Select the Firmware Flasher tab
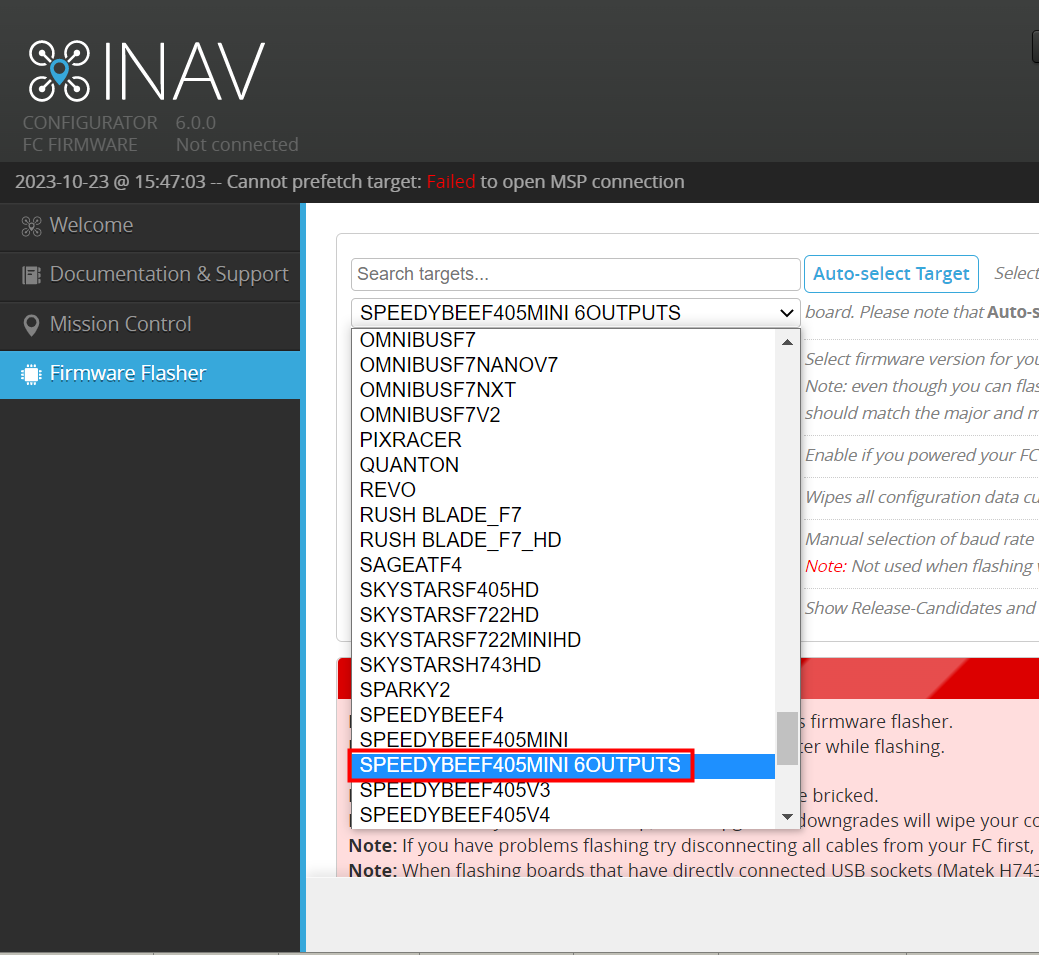 point(150,374)
